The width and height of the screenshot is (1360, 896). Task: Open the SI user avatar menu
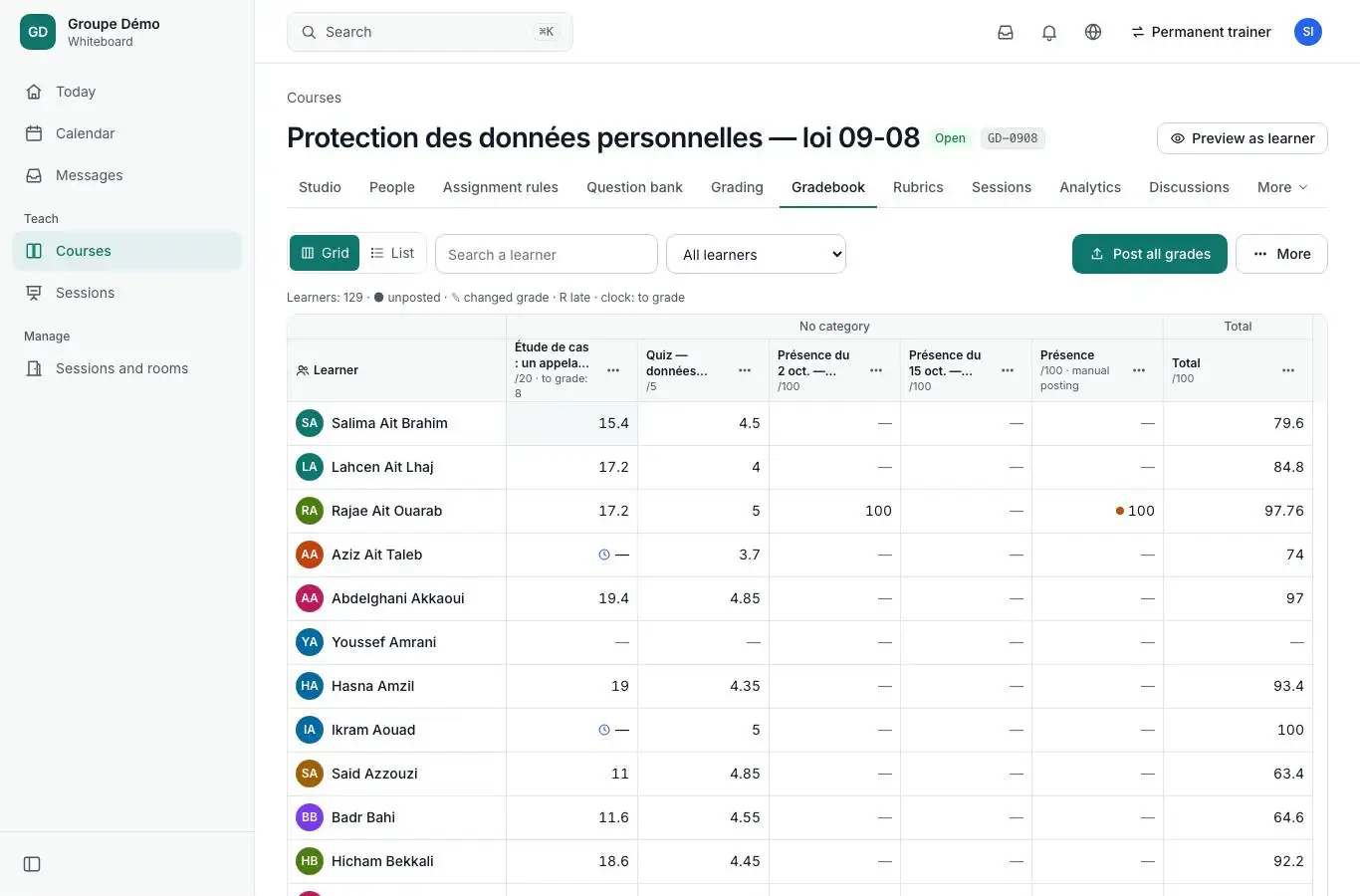(1308, 32)
